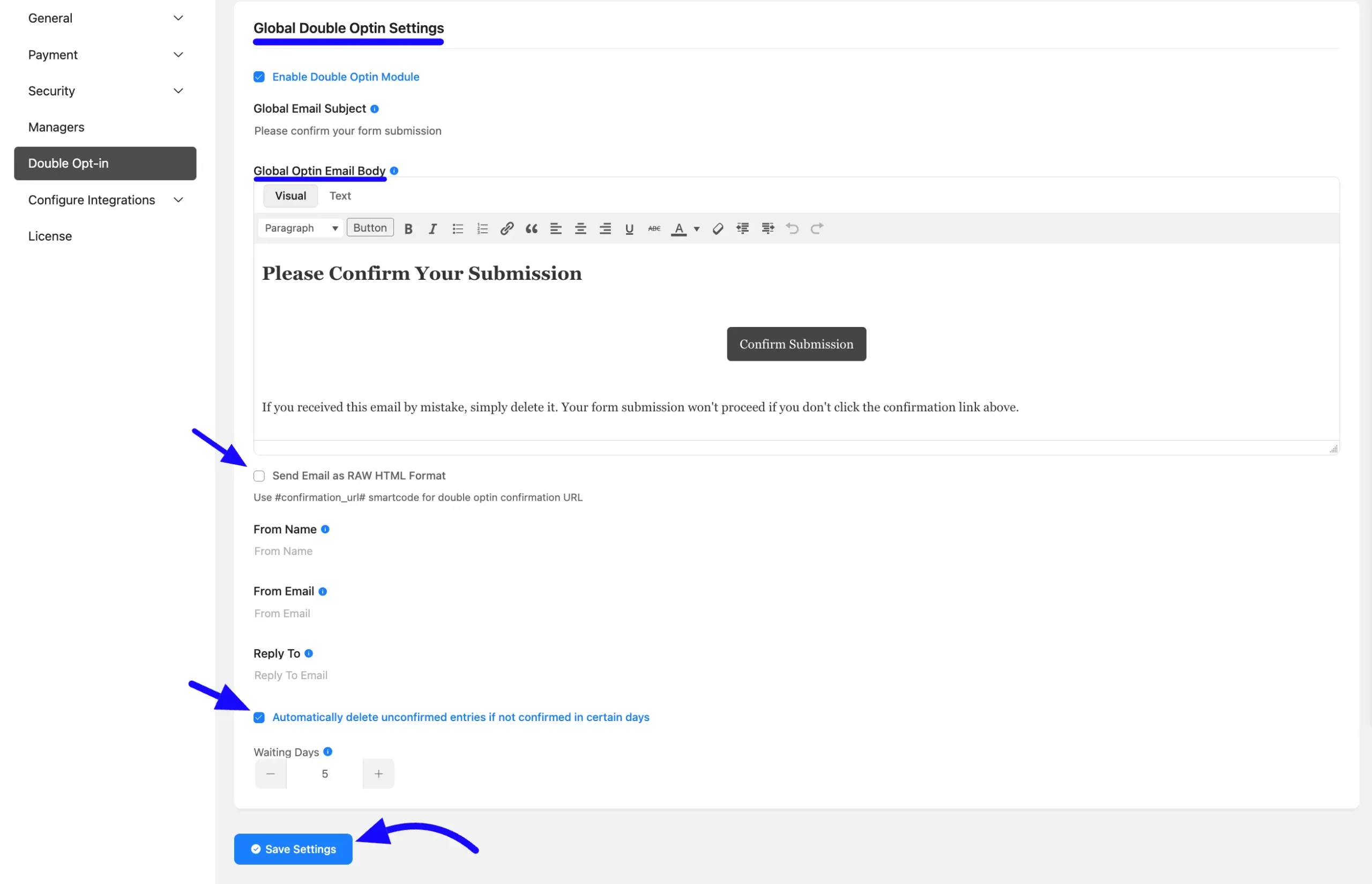Image resolution: width=1372 pixels, height=884 pixels.
Task: Center-align the email body text
Action: click(x=581, y=228)
